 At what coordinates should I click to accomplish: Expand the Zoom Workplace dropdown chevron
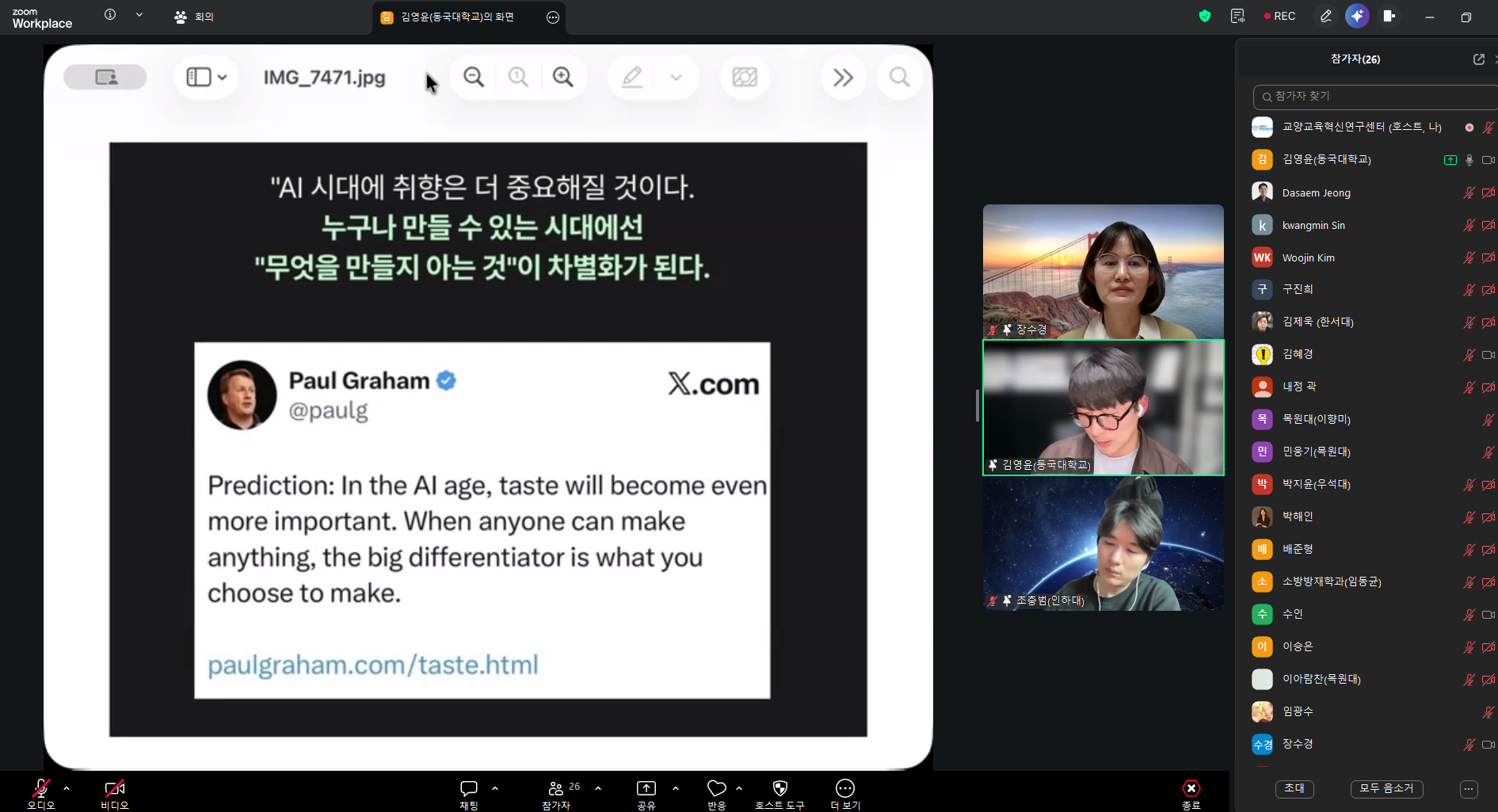(139, 14)
